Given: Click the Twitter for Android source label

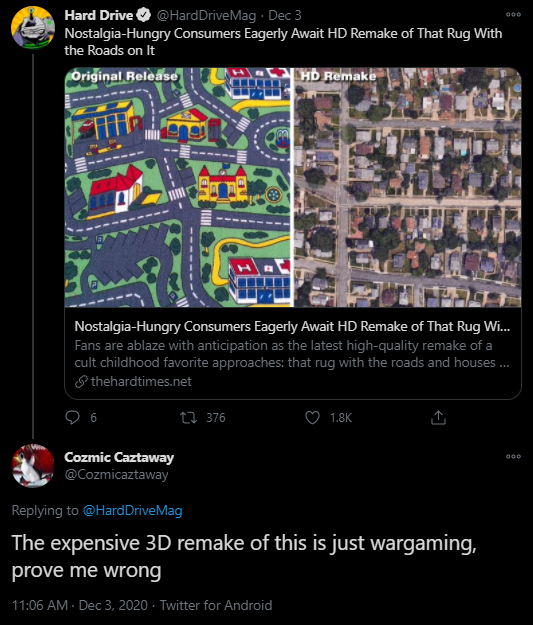Looking at the screenshot, I should coord(216,605).
